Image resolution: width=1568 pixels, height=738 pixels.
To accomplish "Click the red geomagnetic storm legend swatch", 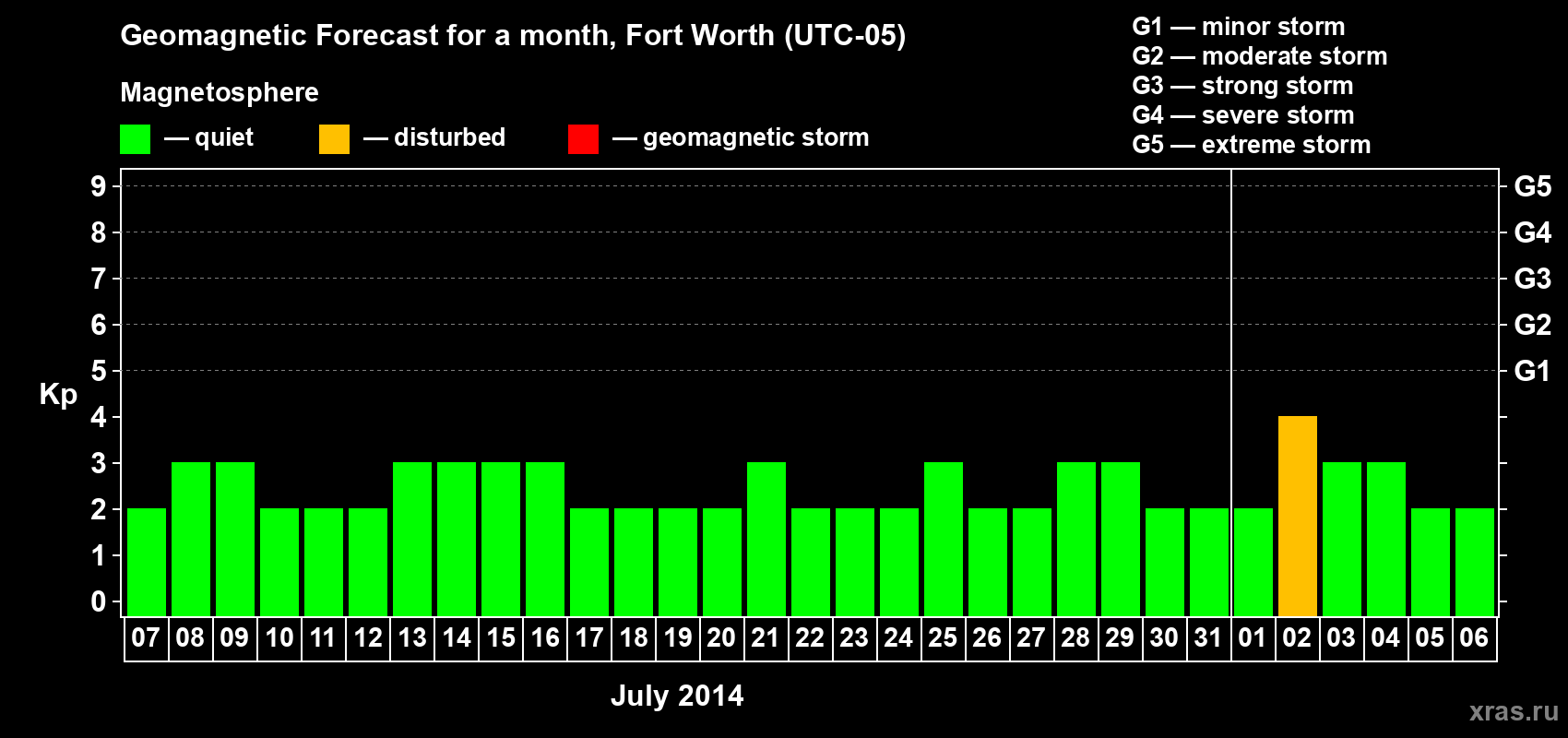I will pyautogui.click(x=583, y=139).
